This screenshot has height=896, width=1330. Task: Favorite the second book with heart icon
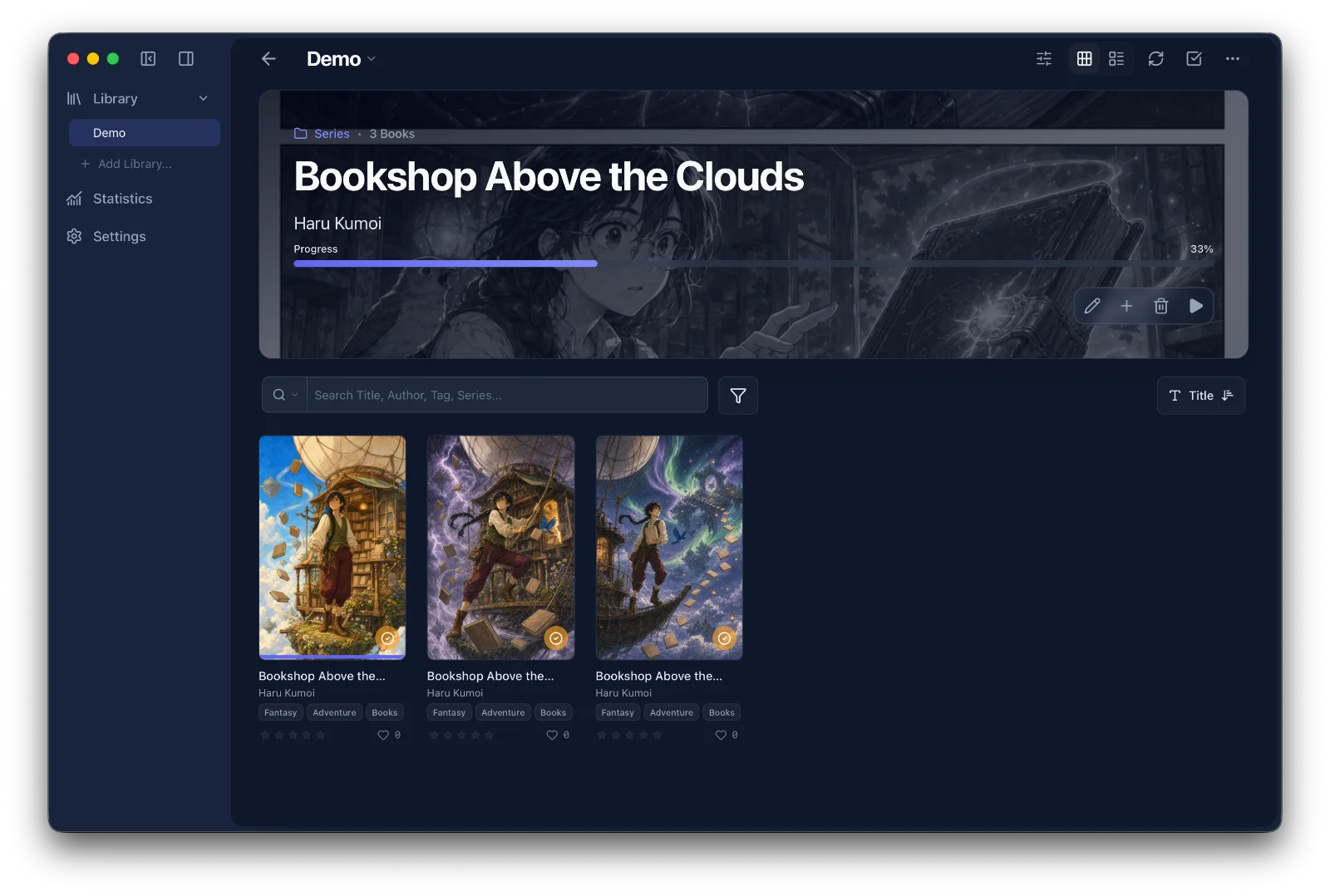click(x=552, y=735)
